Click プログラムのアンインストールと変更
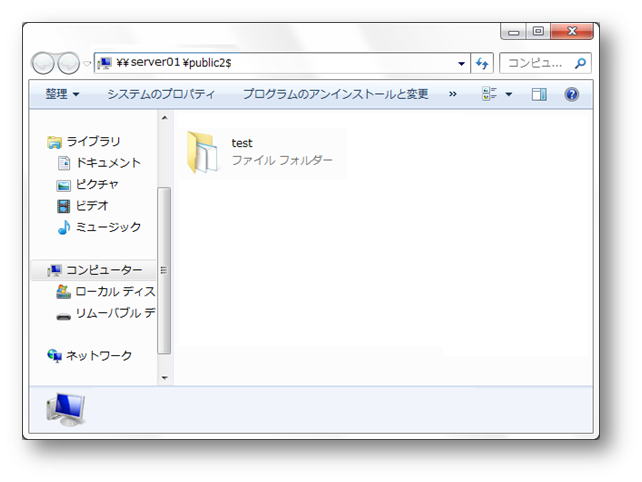The image size is (642, 482). coord(335,94)
